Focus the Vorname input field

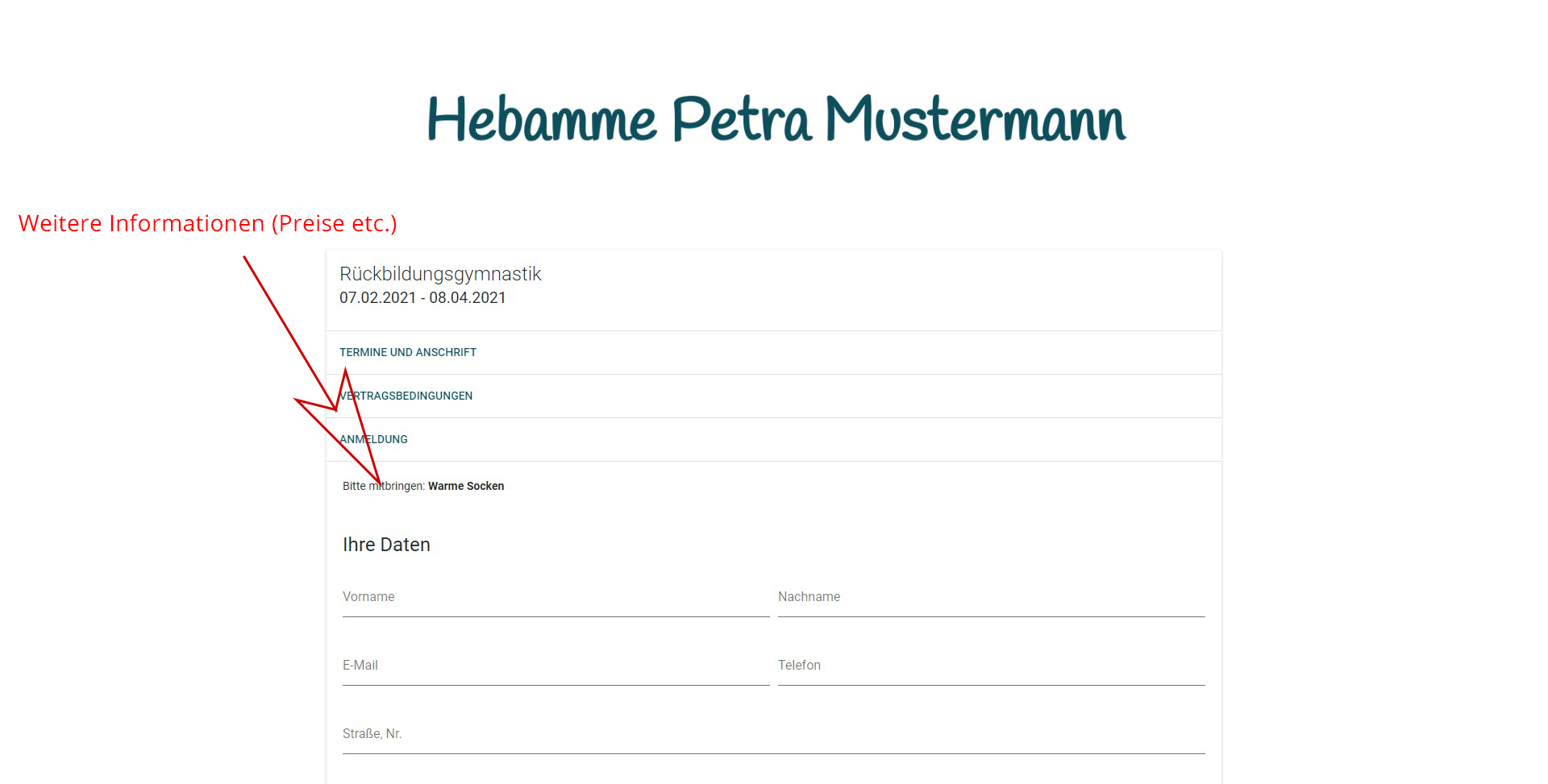(x=555, y=598)
